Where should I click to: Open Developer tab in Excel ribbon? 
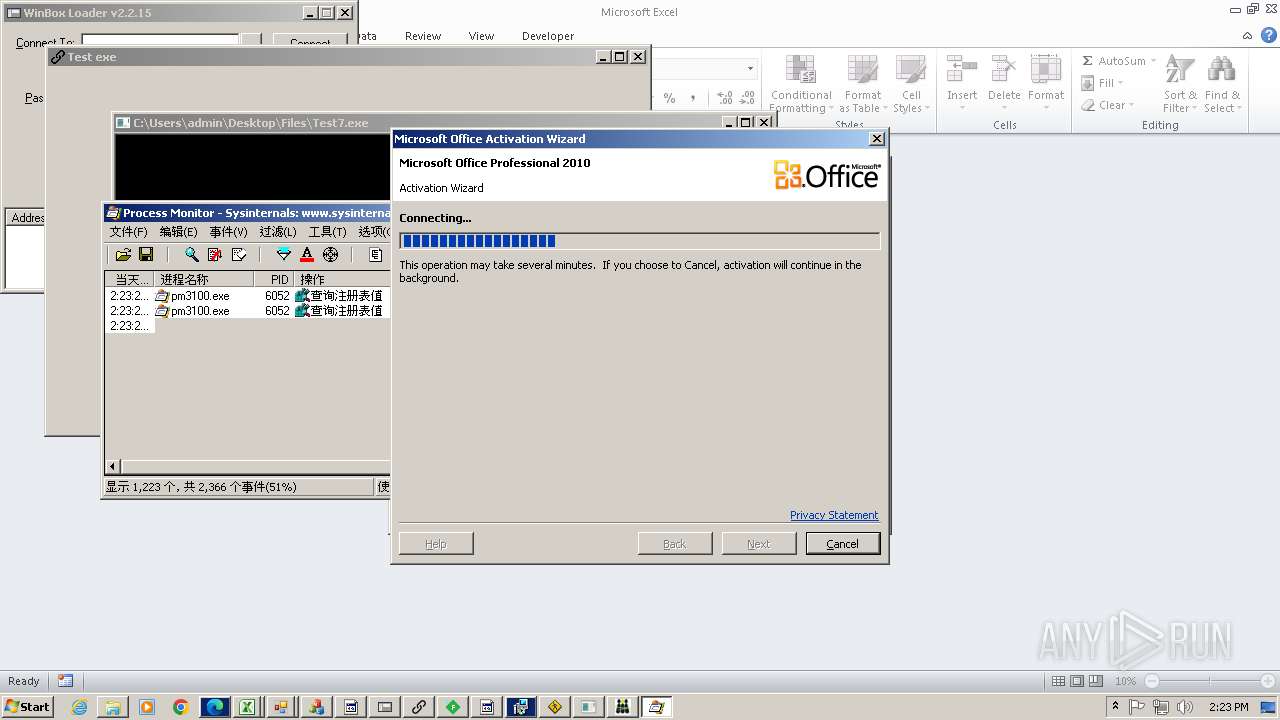[x=548, y=36]
